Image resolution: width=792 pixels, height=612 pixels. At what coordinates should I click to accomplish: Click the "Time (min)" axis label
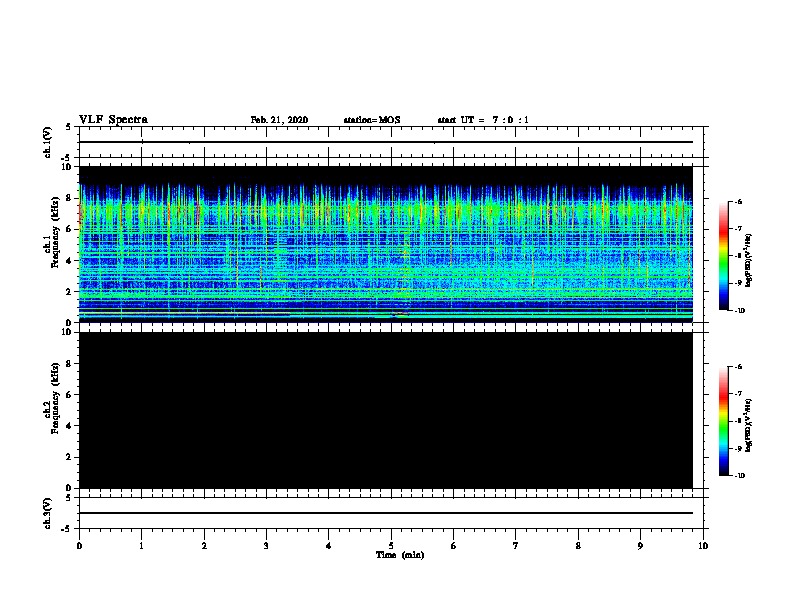400,555
